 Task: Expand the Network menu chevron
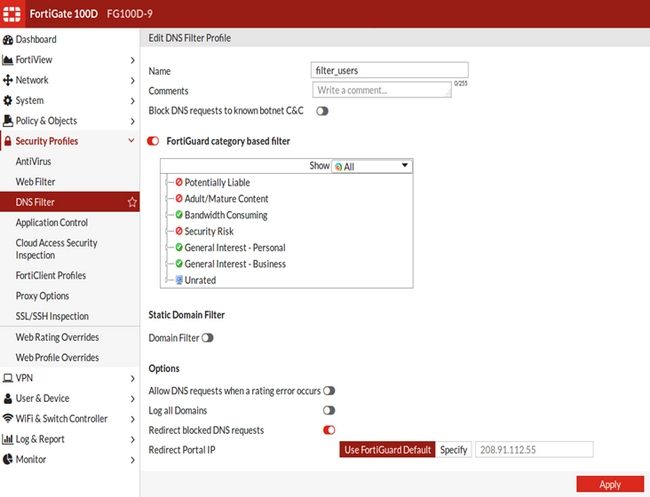click(132, 81)
